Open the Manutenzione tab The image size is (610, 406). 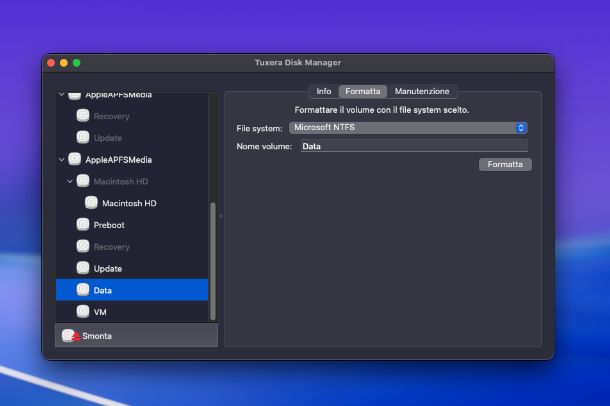(422, 91)
